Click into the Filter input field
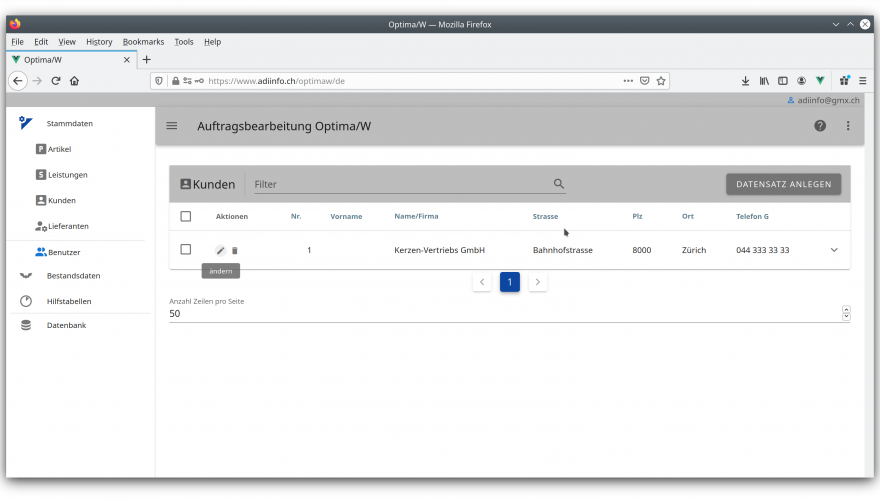 (400, 184)
